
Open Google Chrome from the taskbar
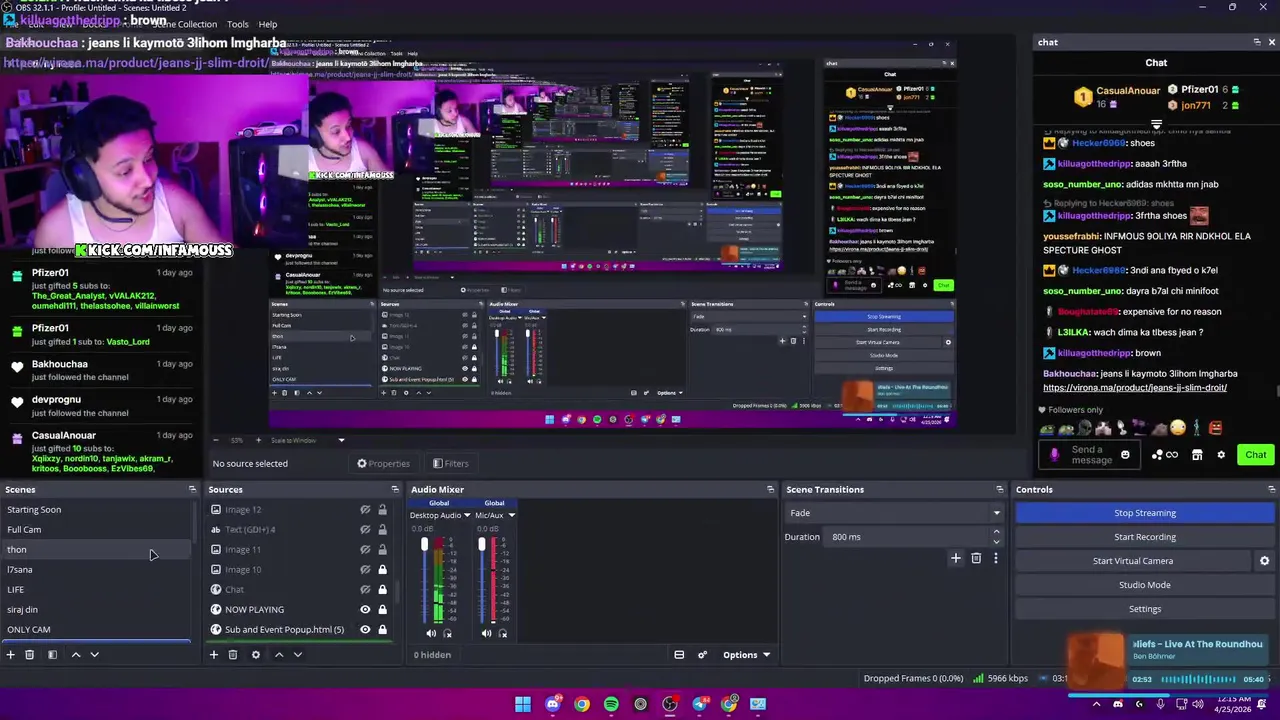click(x=581, y=704)
